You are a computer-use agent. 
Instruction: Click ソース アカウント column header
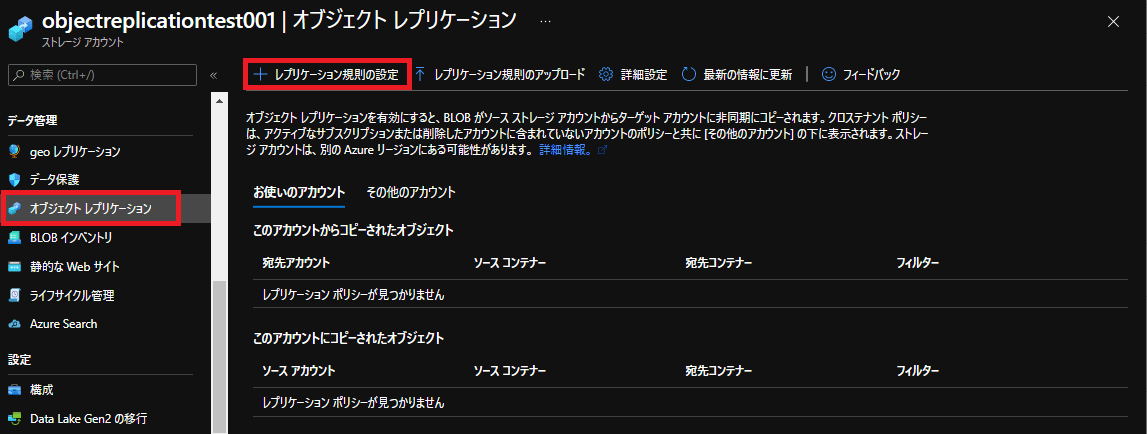click(298, 370)
